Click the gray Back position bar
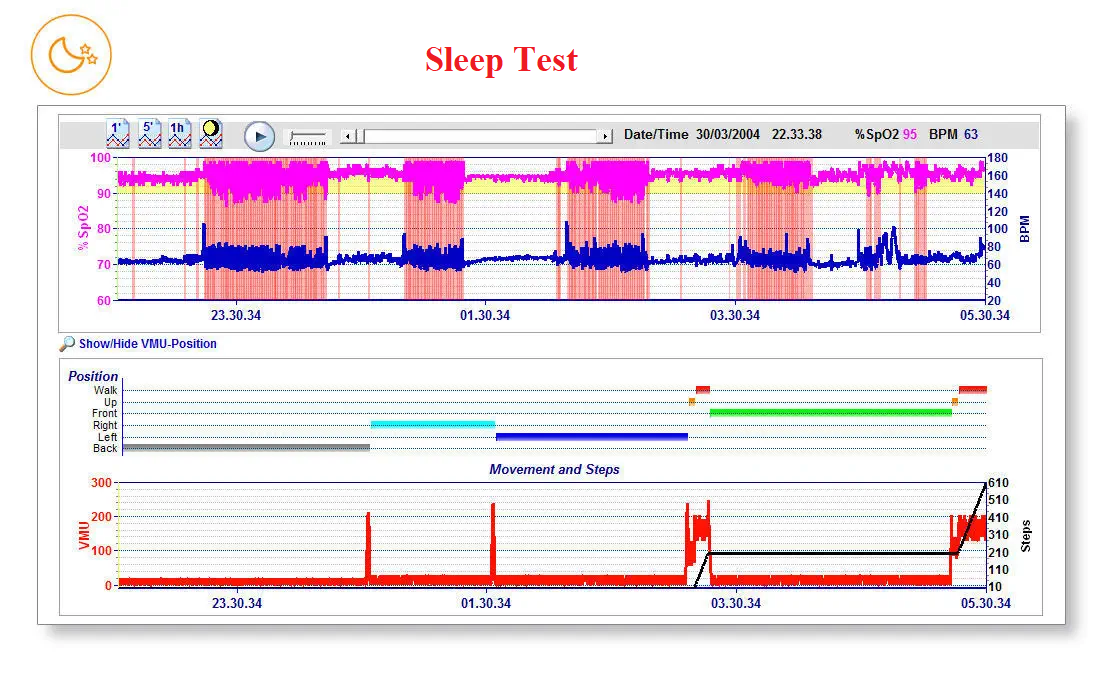This screenshot has height=700, width=1100. pyautogui.click(x=245, y=447)
